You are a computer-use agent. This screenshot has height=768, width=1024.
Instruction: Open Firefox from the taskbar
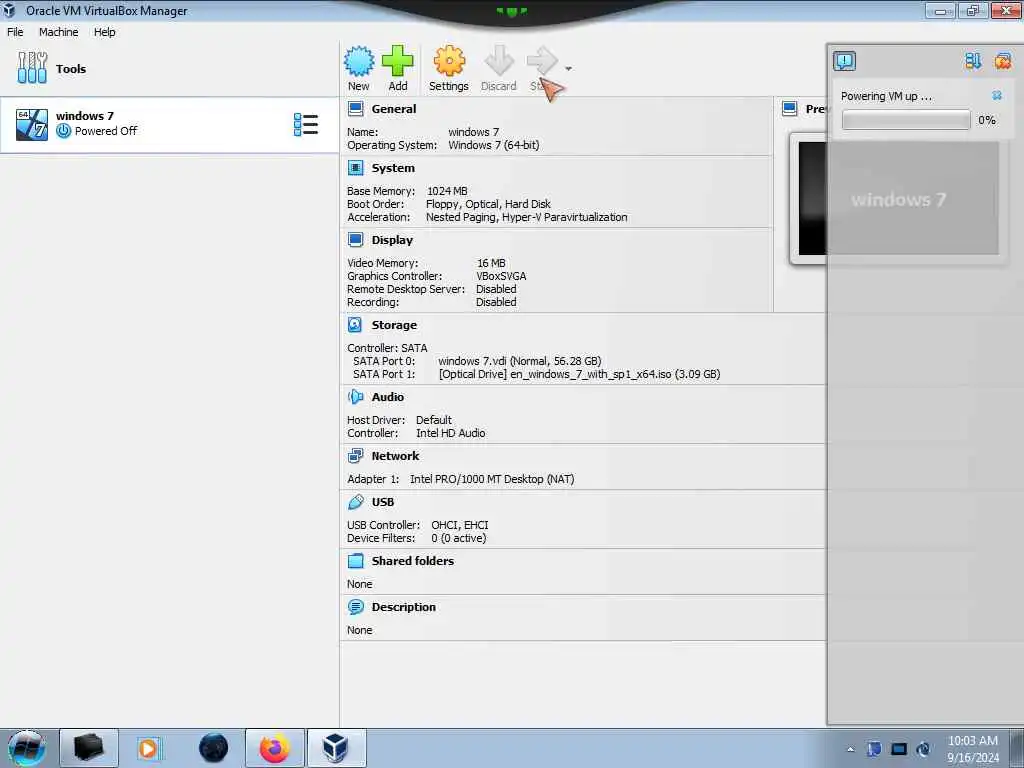tap(274, 748)
